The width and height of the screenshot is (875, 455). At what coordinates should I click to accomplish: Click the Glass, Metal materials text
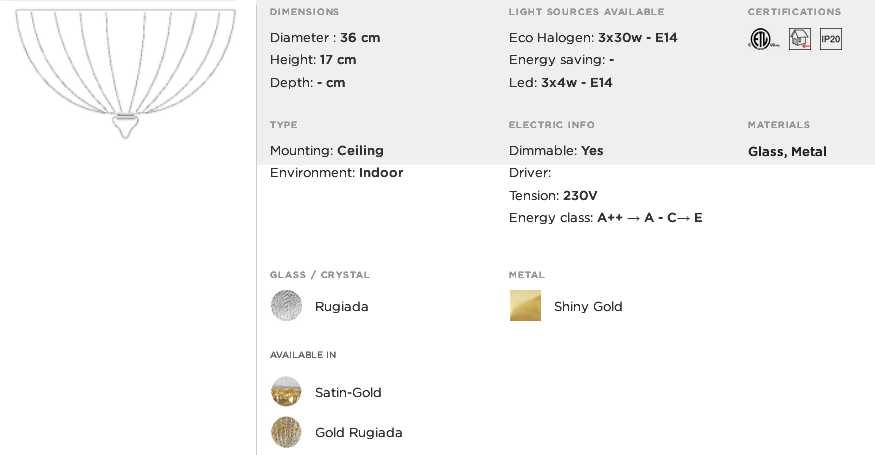pyautogui.click(x=787, y=152)
